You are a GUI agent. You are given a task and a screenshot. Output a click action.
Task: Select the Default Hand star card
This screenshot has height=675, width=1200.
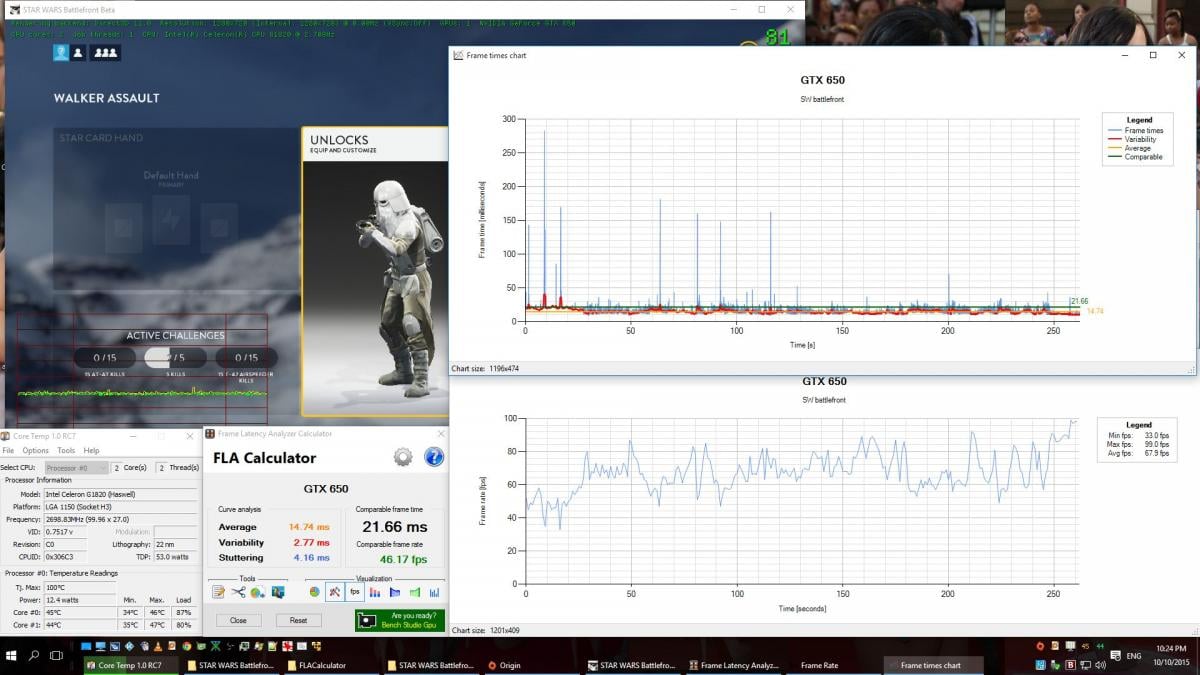pos(171,205)
